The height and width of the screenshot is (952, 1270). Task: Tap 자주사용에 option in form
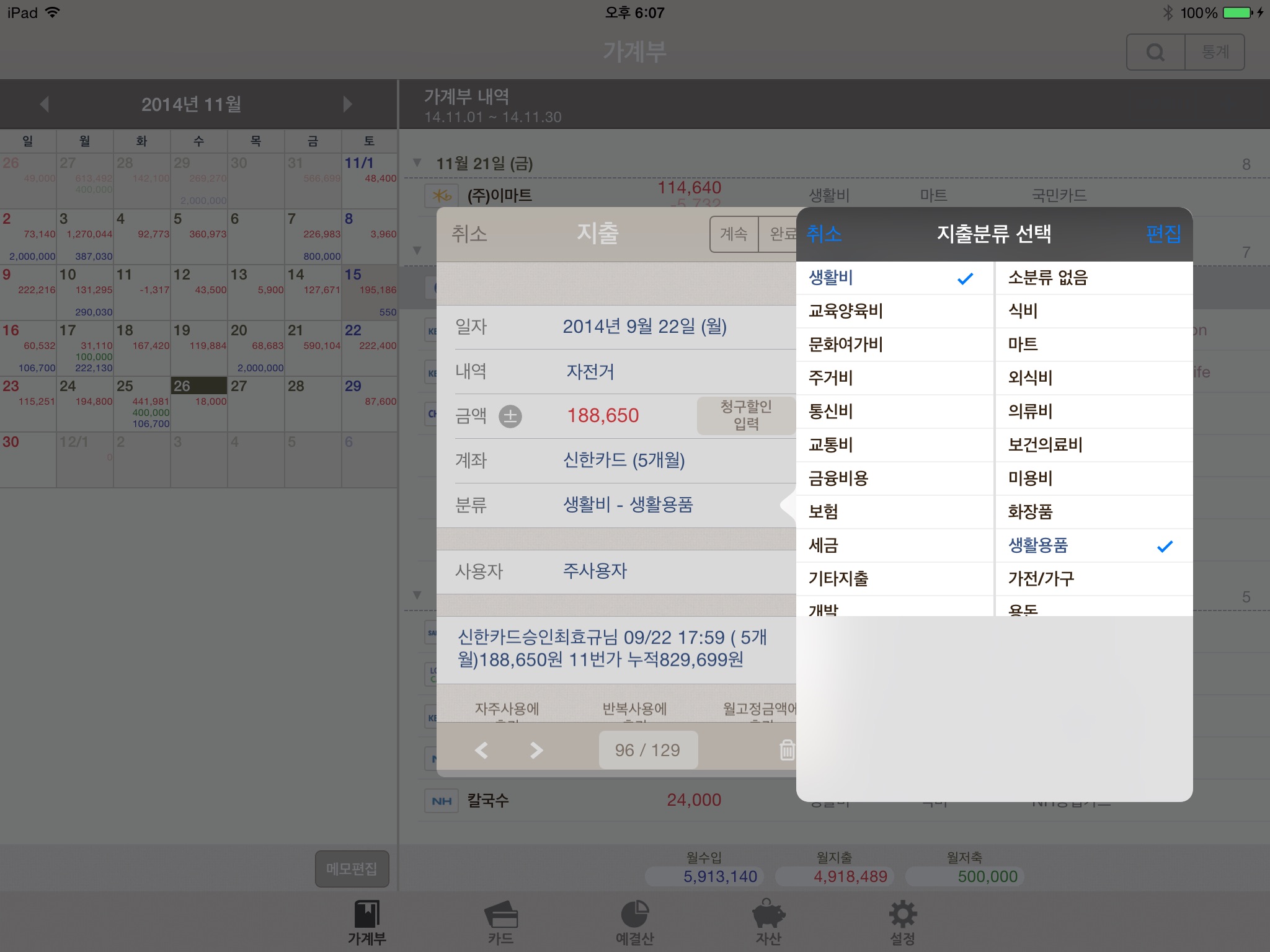[x=507, y=710]
